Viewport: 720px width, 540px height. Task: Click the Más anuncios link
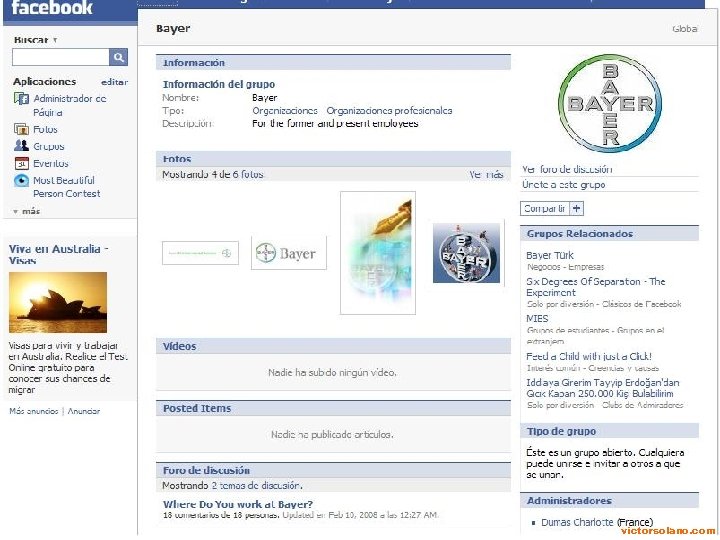[34, 411]
